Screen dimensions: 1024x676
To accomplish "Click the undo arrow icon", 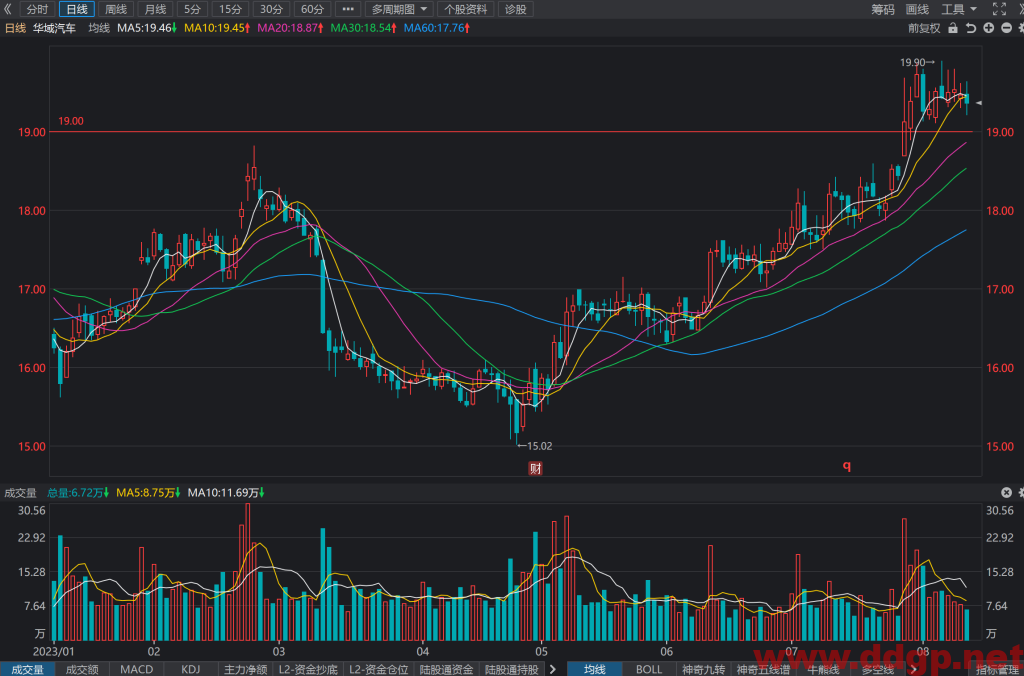I will (x=971, y=28).
